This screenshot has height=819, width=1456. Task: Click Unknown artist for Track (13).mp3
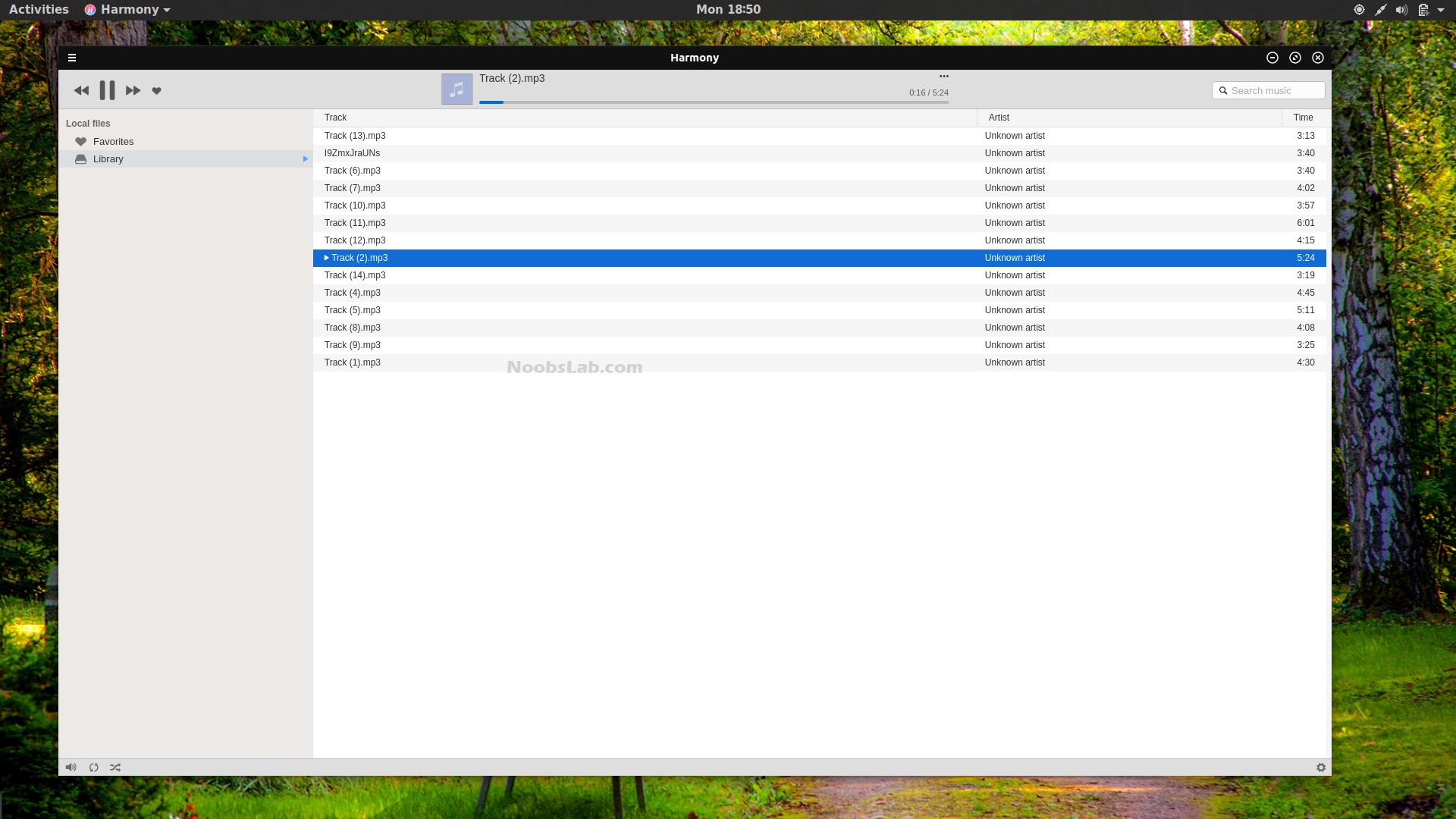pyautogui.click(x=1015, y=136)
